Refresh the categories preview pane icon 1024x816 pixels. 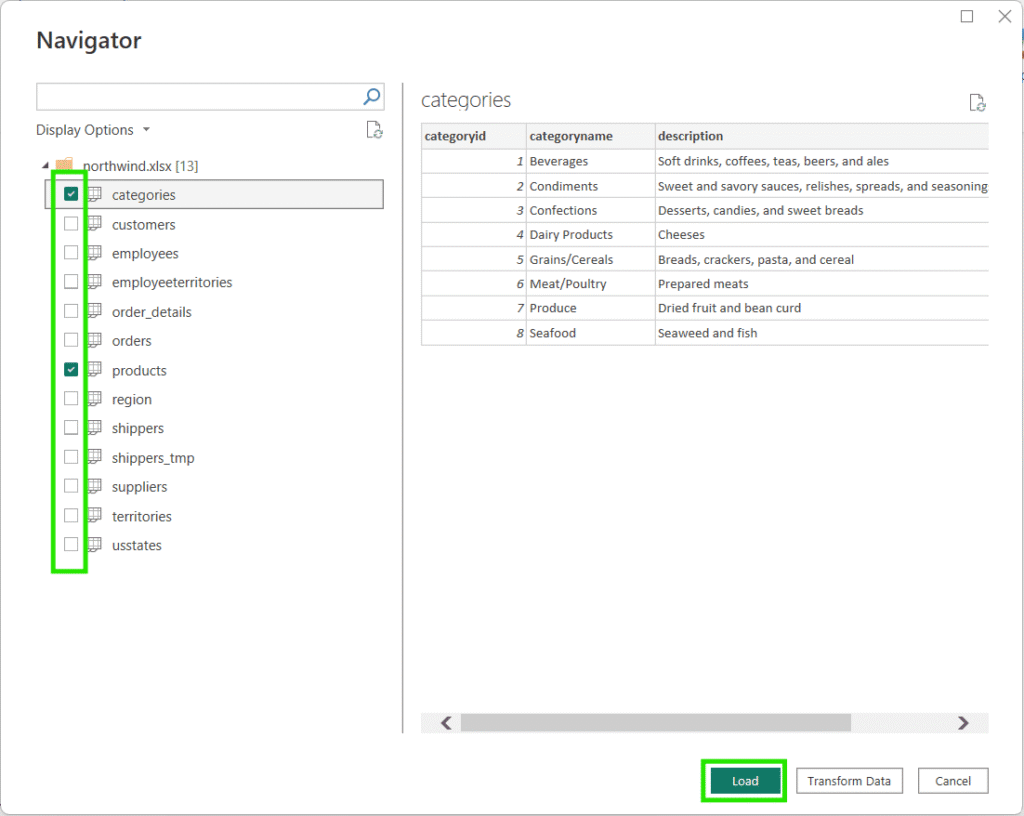978,101
